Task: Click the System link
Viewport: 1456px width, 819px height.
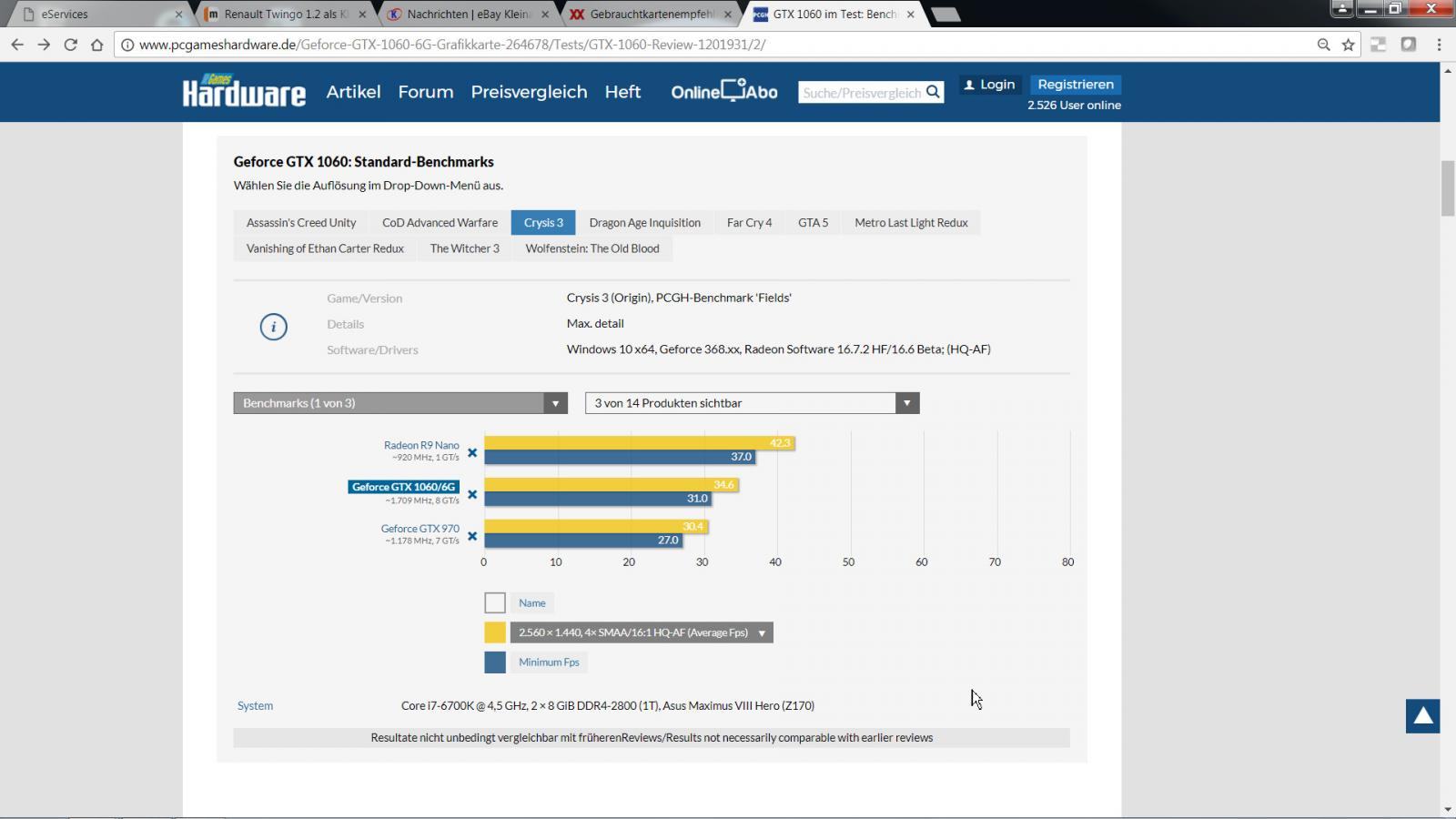Action: 255,705
